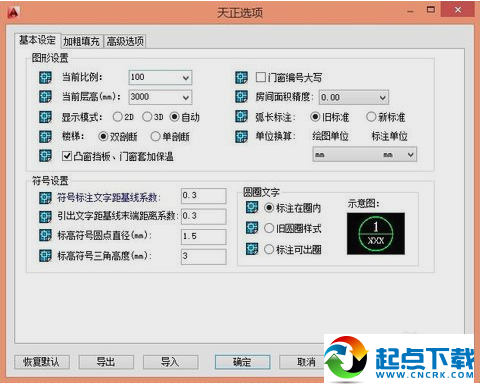
Task: Click the icon beside 当前层高(mm)
Action: coord(45,97)
